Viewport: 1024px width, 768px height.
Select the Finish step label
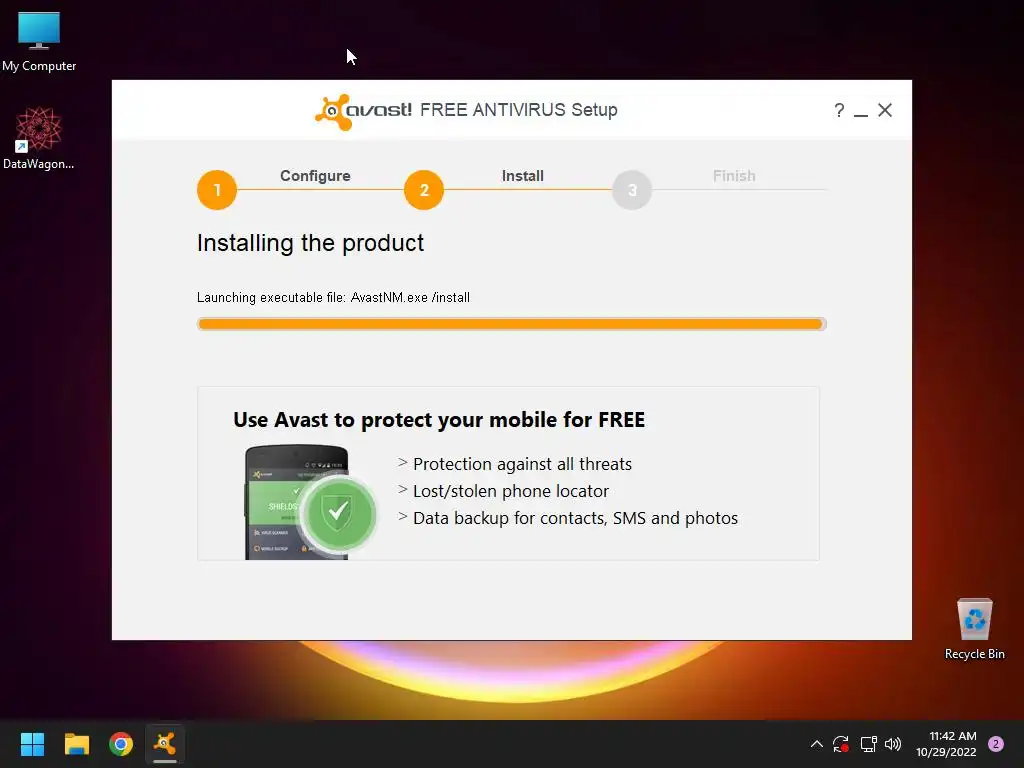pos(734,176)
